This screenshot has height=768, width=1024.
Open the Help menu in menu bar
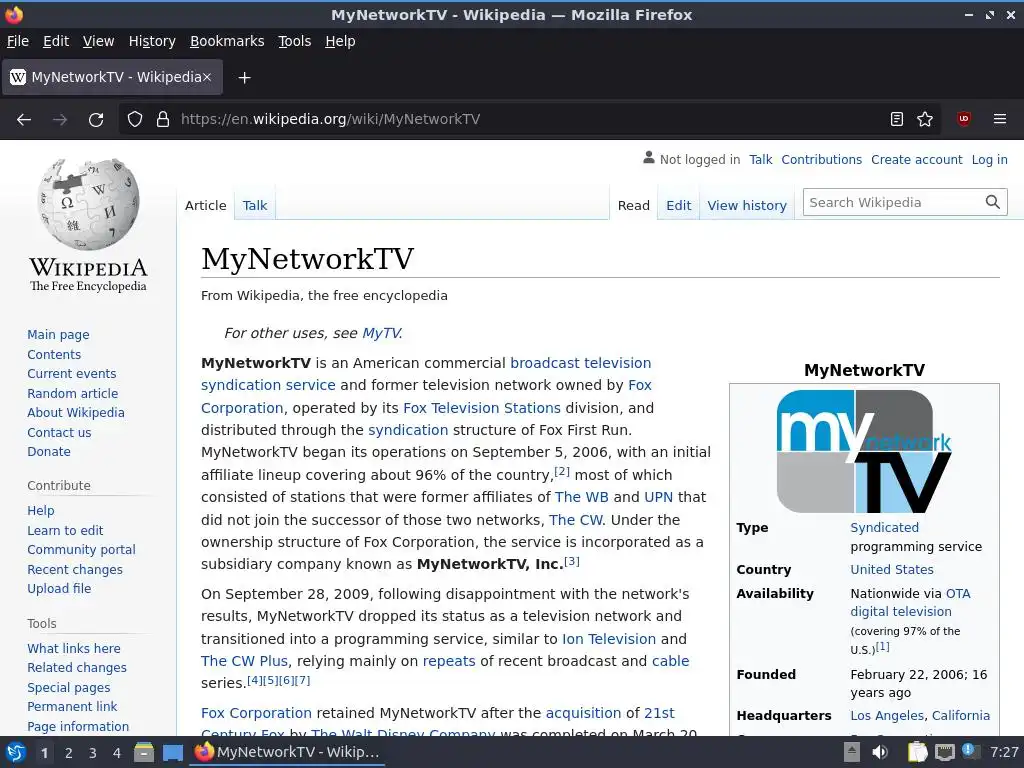[340, 41]
